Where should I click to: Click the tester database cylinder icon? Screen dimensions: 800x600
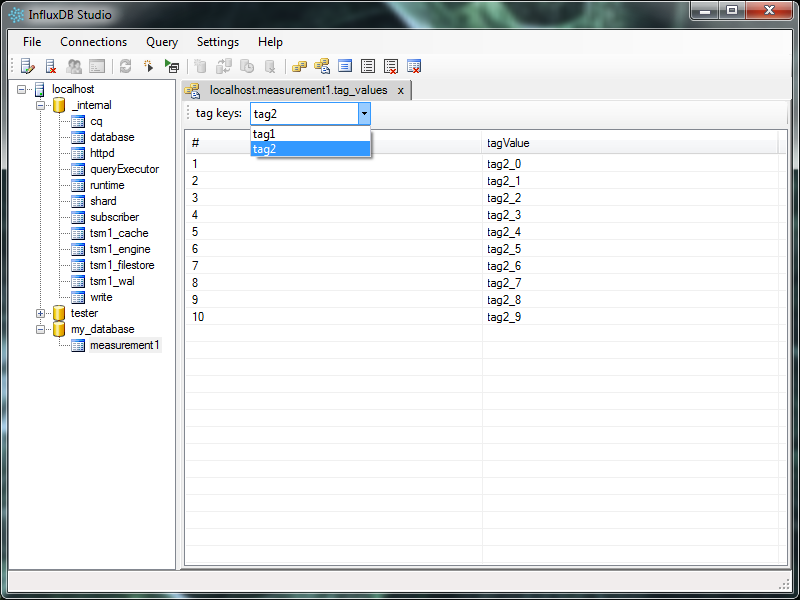pos(59,313)
